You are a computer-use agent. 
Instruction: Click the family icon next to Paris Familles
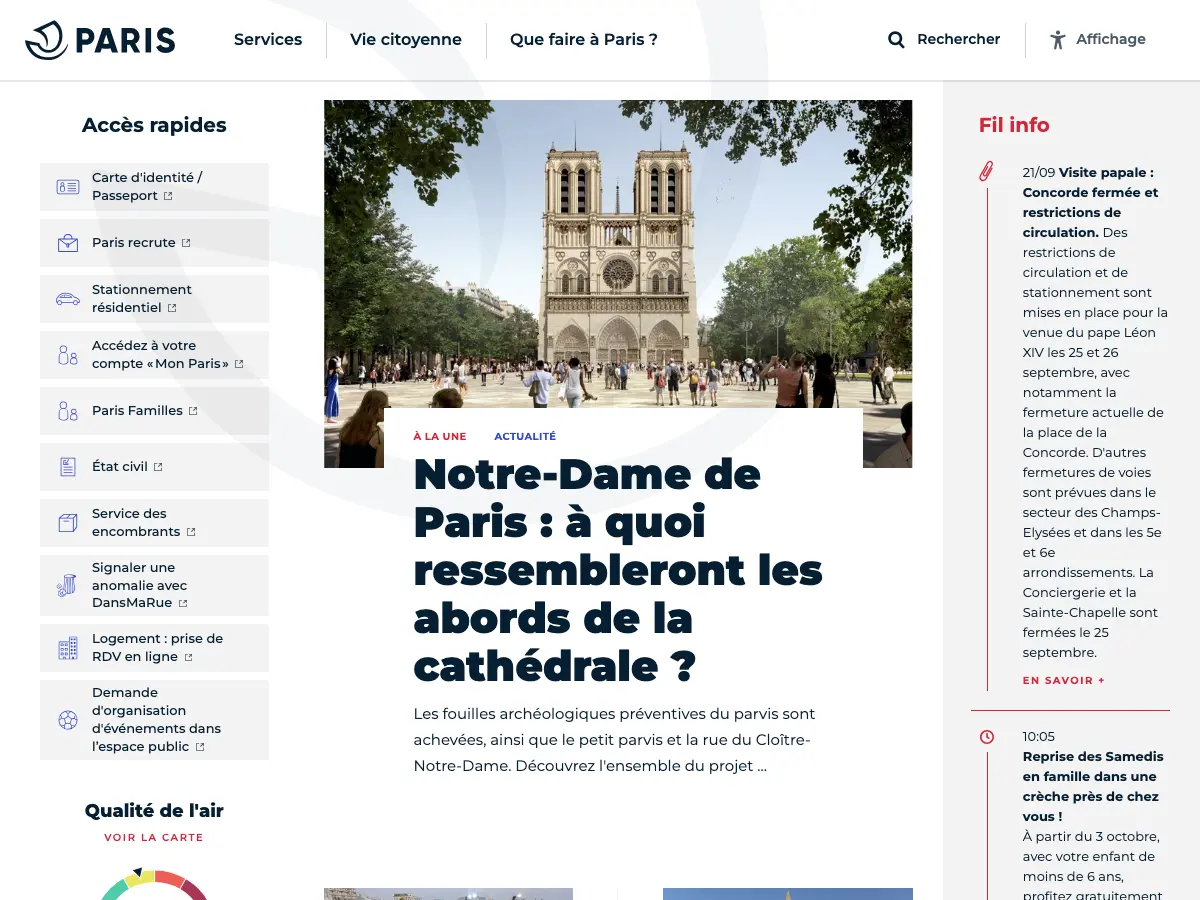(68, 411)
